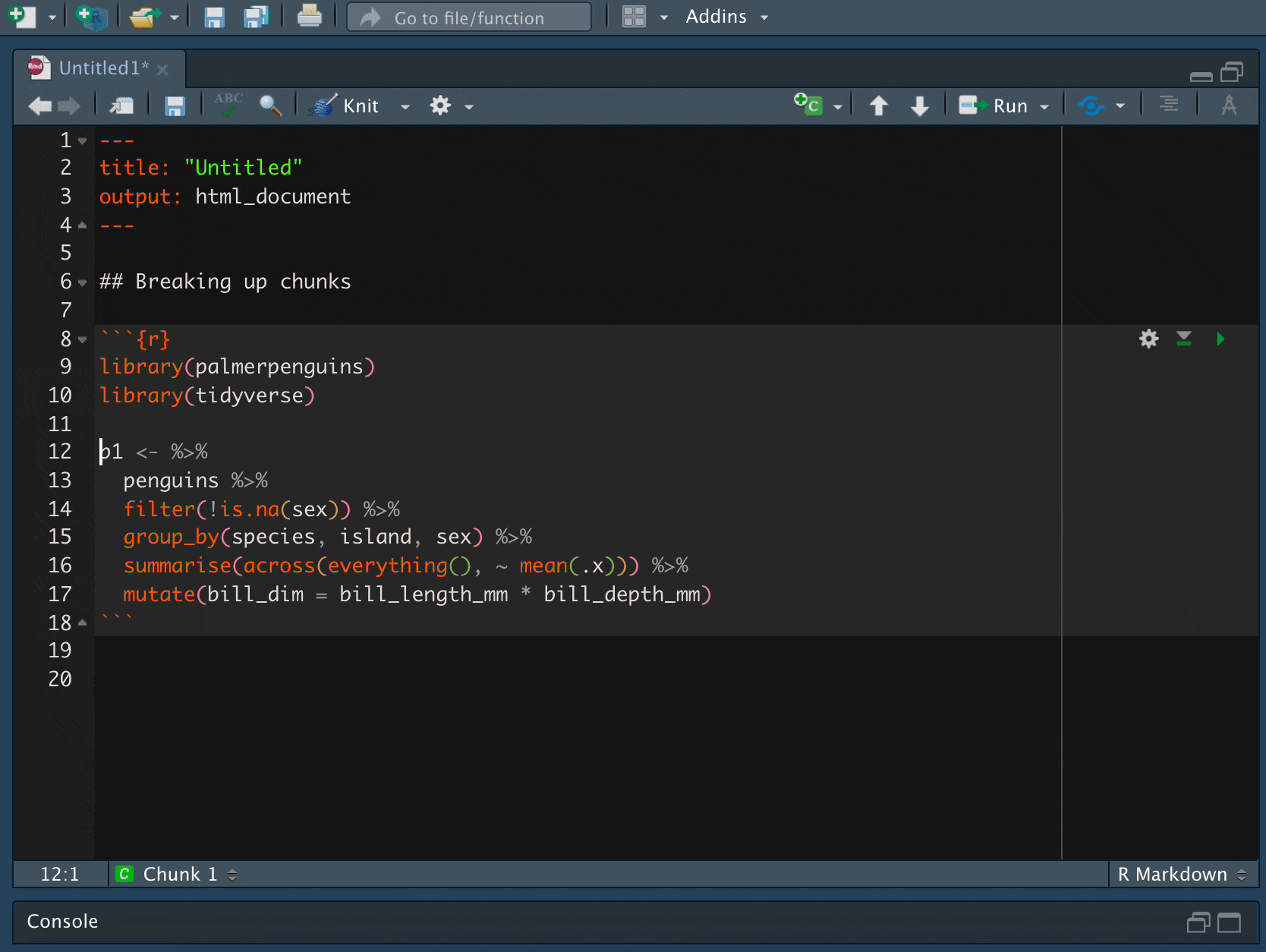Run all chunks above current chunk

coord(1183,339)
